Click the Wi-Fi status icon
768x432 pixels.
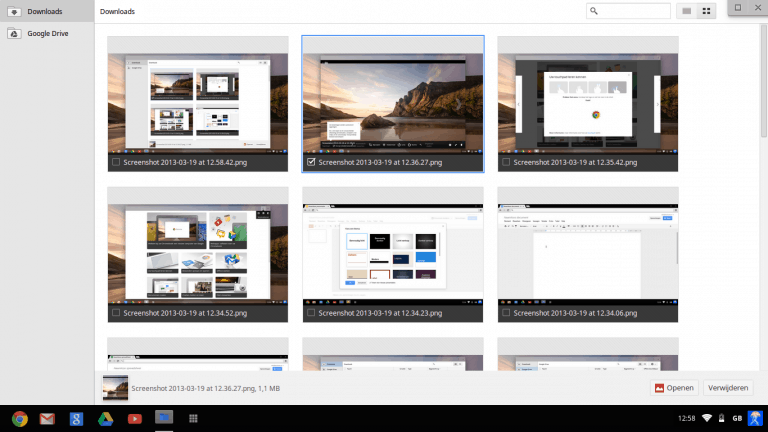click(707, 418)
